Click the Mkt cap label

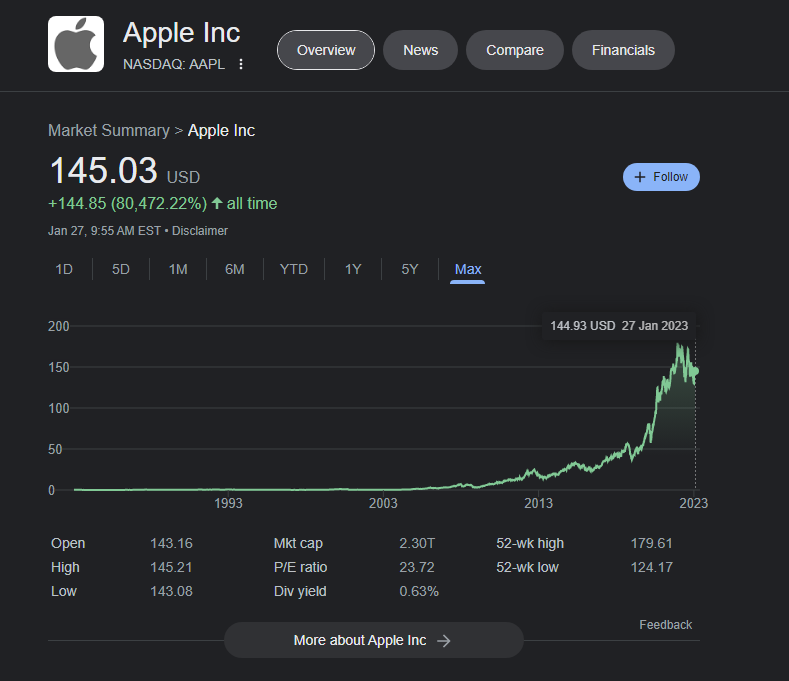point(298,544)
